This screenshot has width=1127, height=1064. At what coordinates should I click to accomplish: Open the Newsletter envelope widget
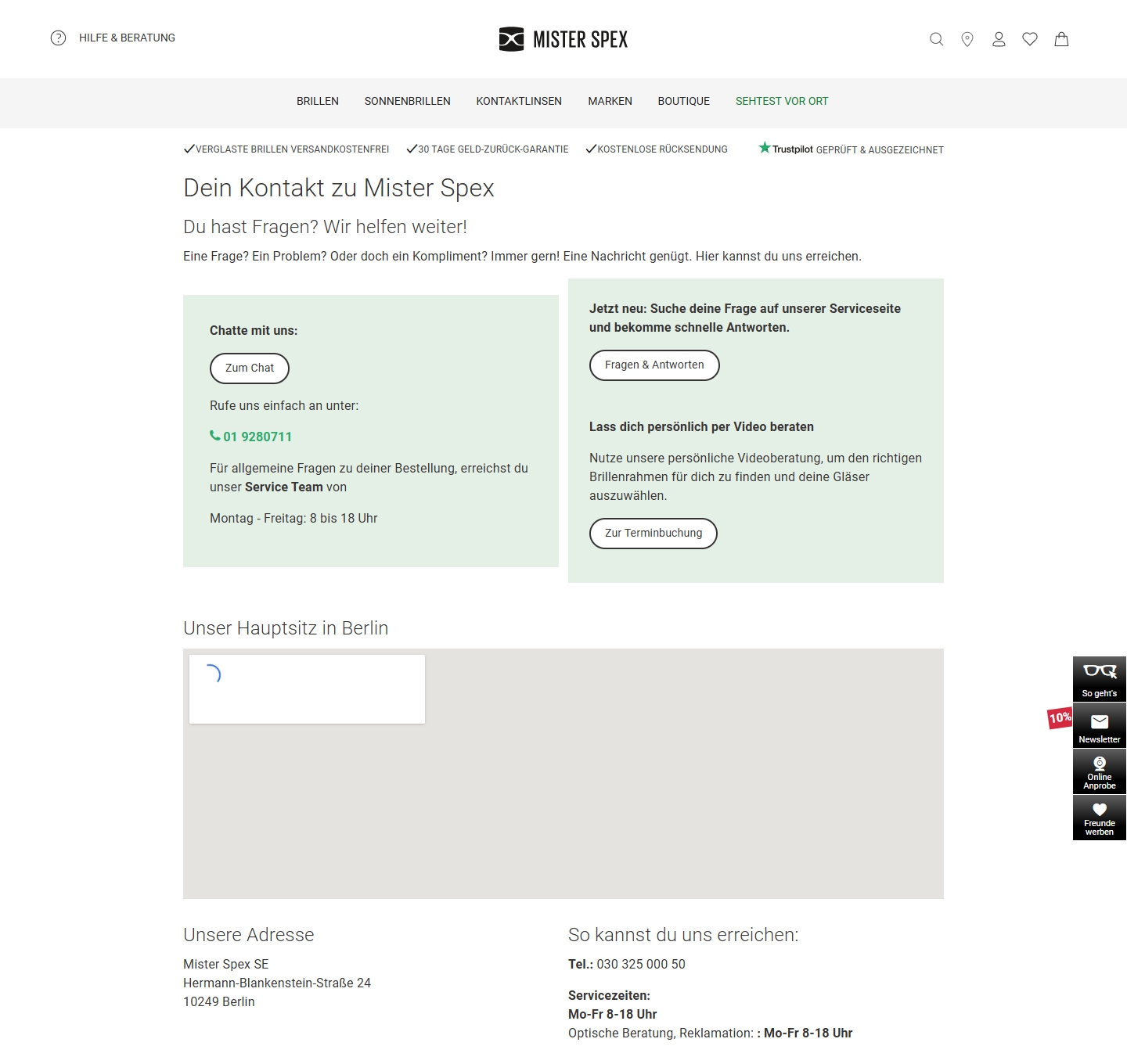pos(1100,725)
